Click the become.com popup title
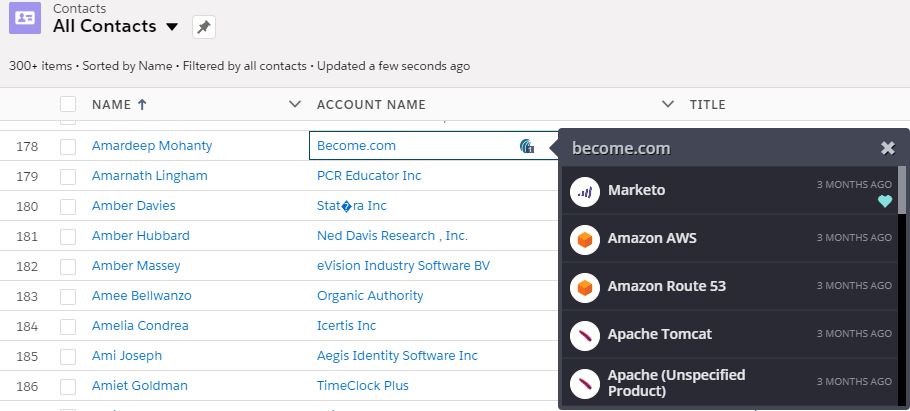Image resolution: width=910 pixels, height=411 pixels. (621, 149)
